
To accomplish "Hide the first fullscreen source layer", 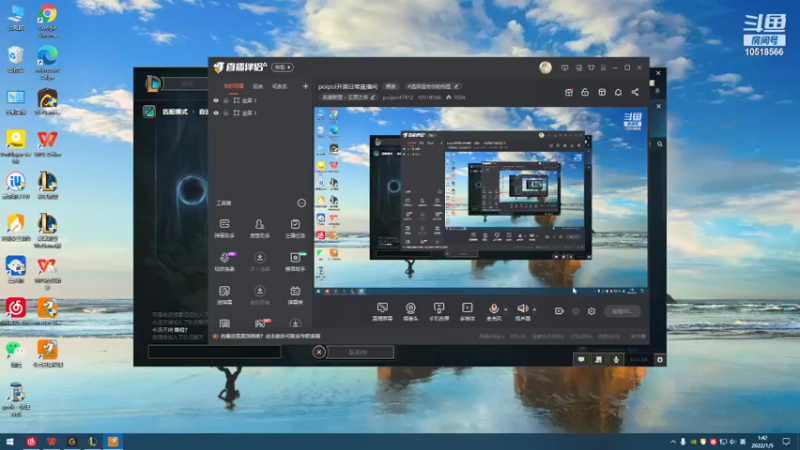I will pos(216,101).
